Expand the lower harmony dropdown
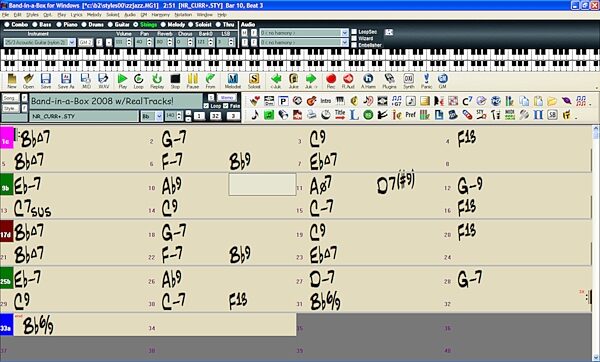The width and height of the screenshot is (600, 362). tap(344, 42)
